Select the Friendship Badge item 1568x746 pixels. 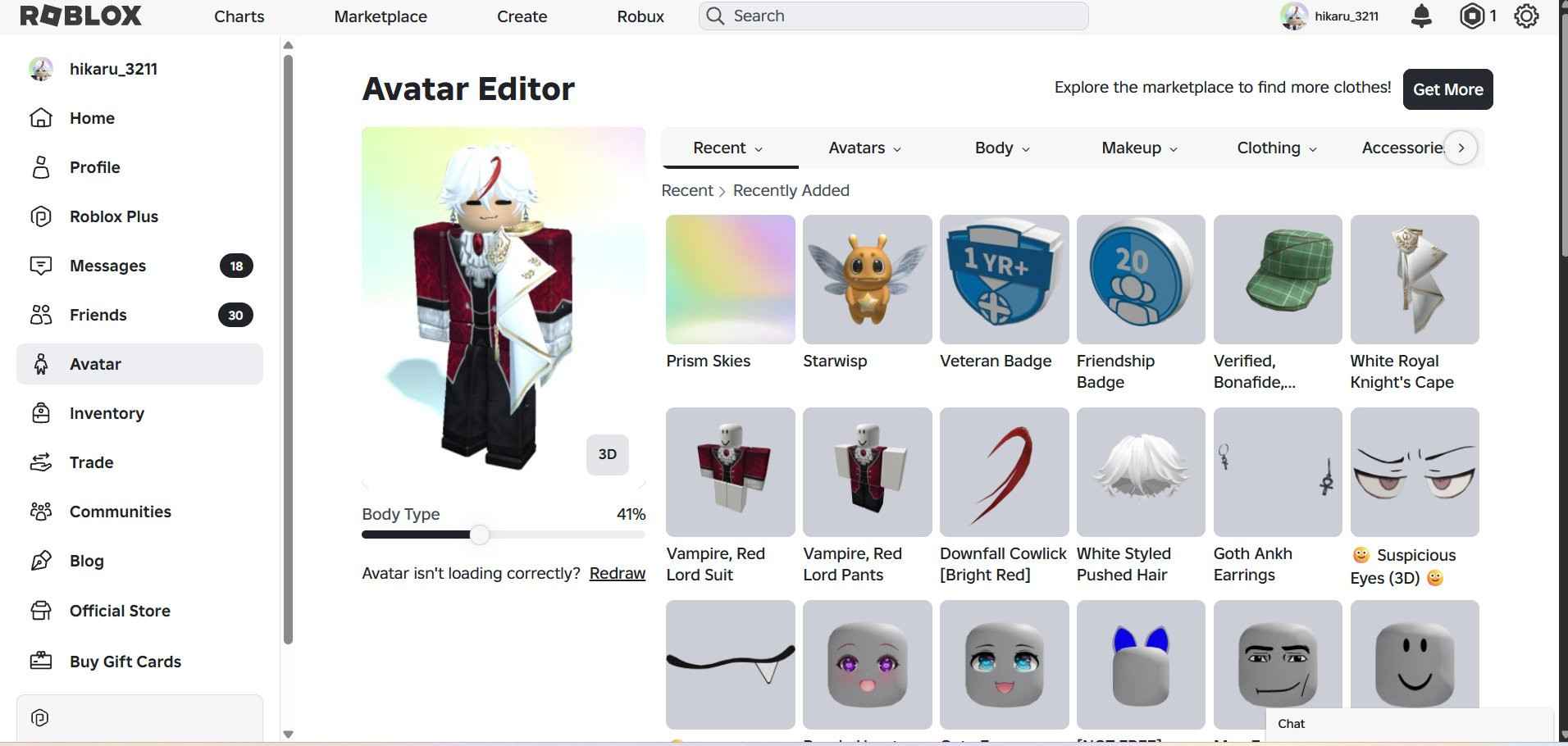coord(1141,279)
